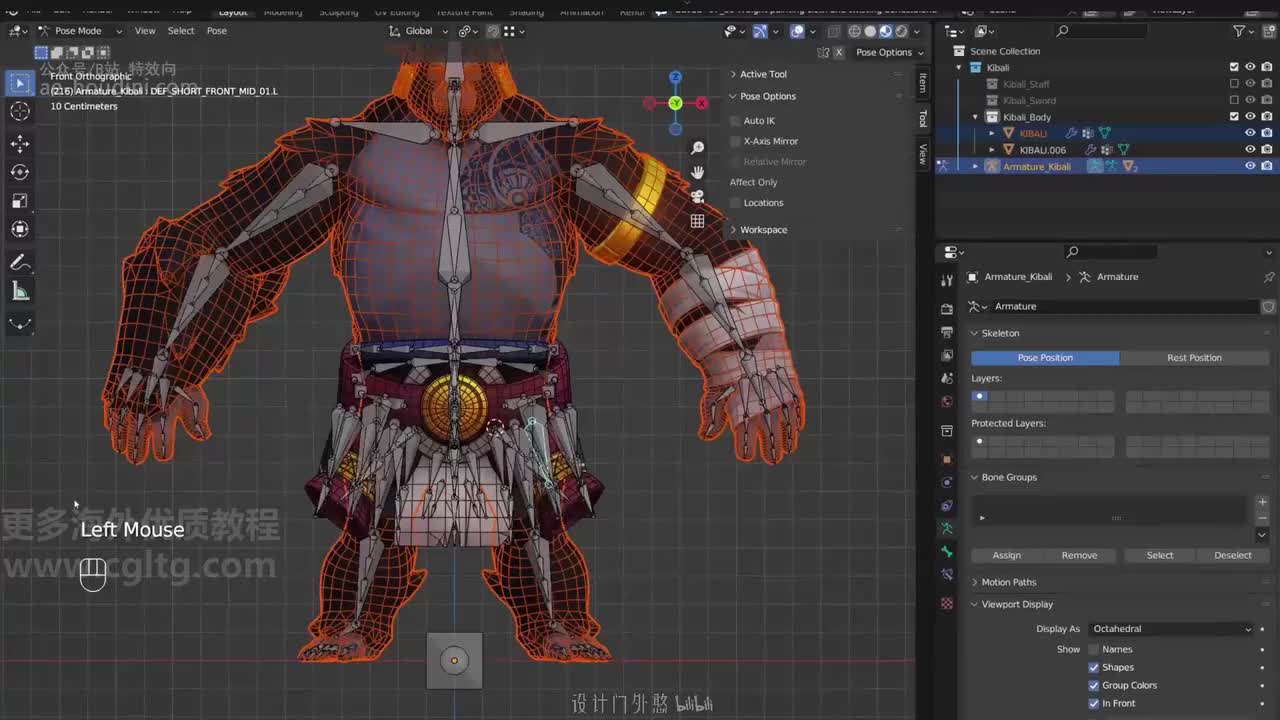Enable the Auto IK checkbox
The height and width of the screenshot is (720, 1280).
[x=736, y=121]
